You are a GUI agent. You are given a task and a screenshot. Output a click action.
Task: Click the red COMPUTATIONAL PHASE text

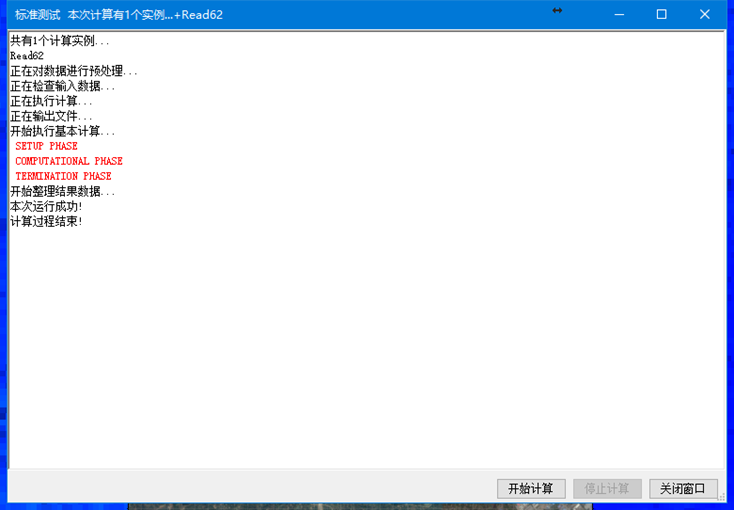coord(69,161)
